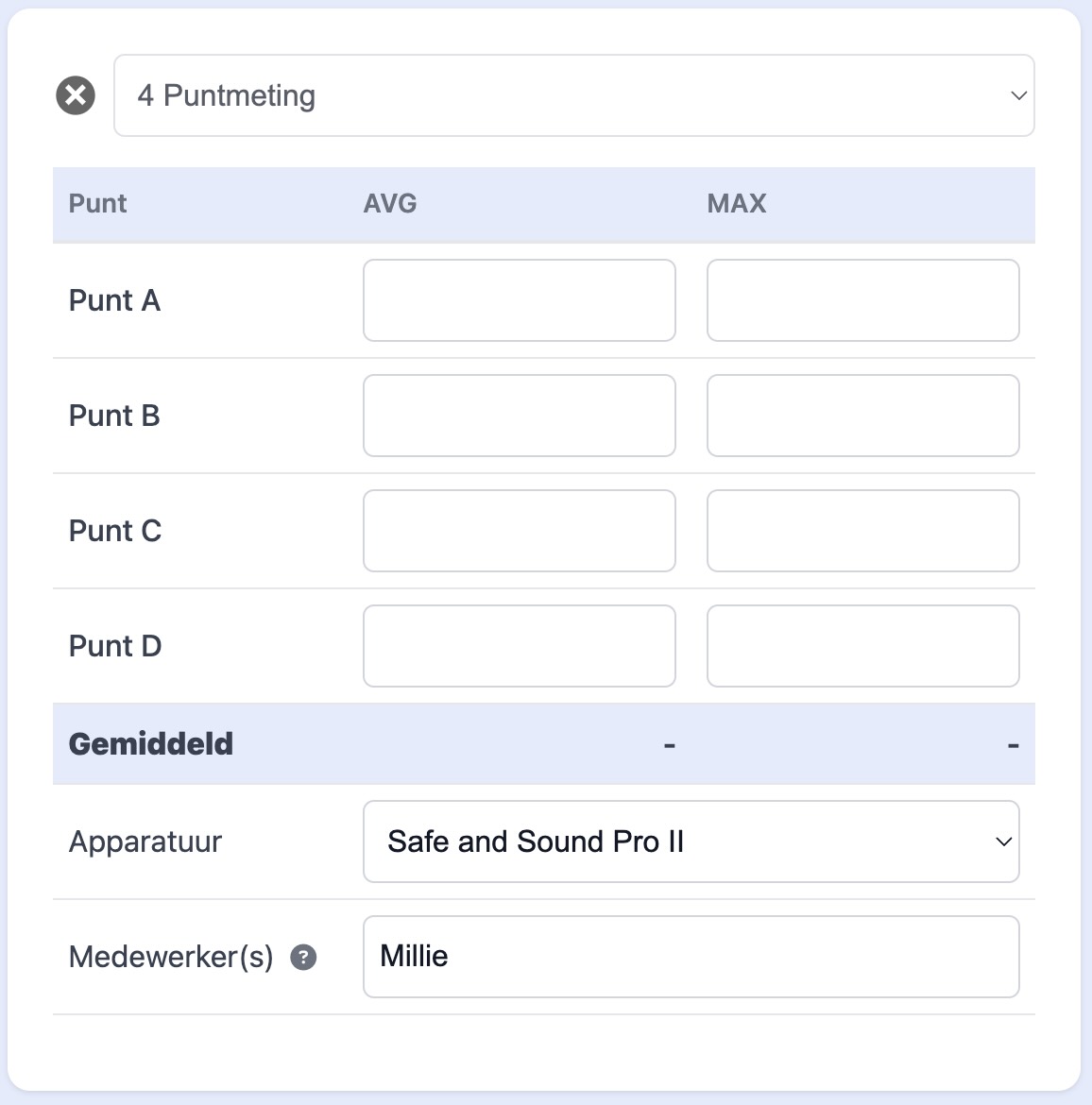Select the MAX column header
Image resolution: width=1092 pixels, height=1105 pixels.
click(x=737, y=204)
